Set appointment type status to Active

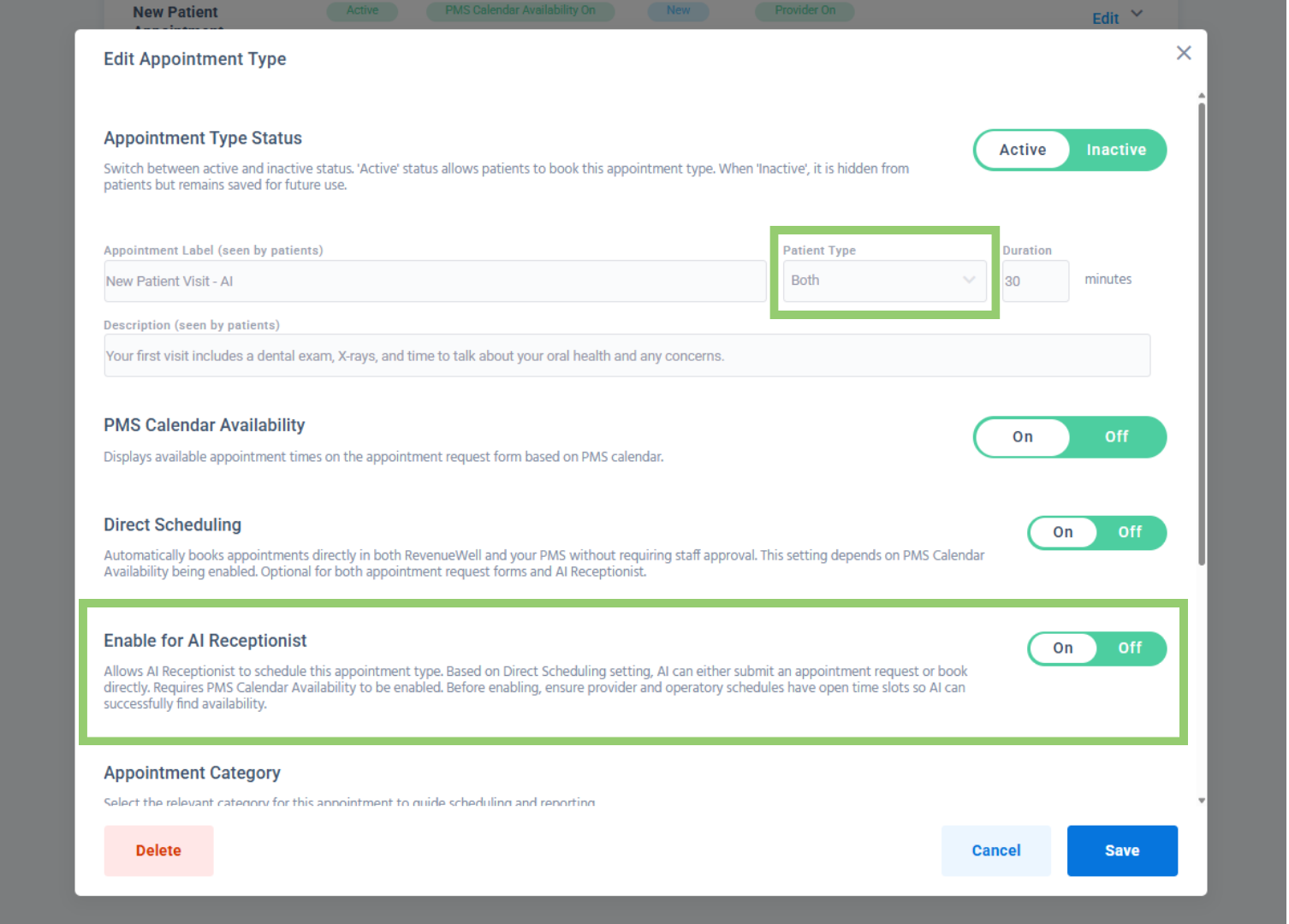[x=1022, y=150]
